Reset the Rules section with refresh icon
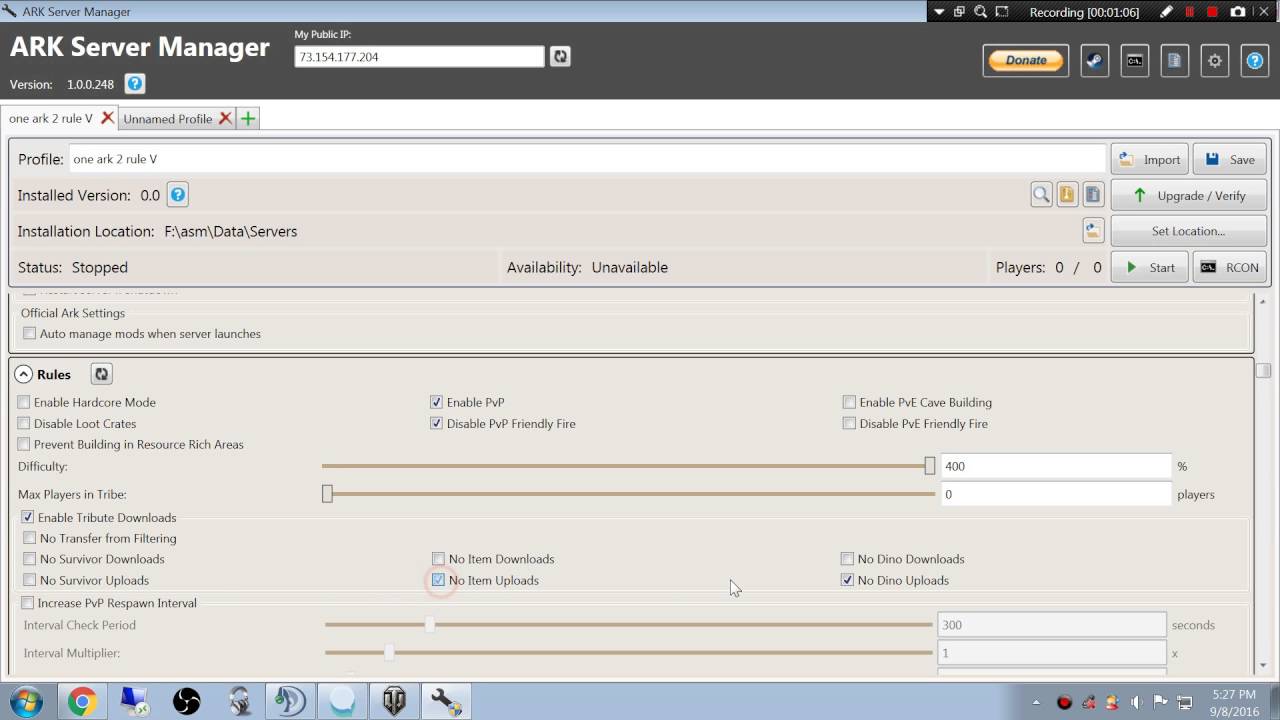The image size is (1280, 720). [x=101, y=374]
